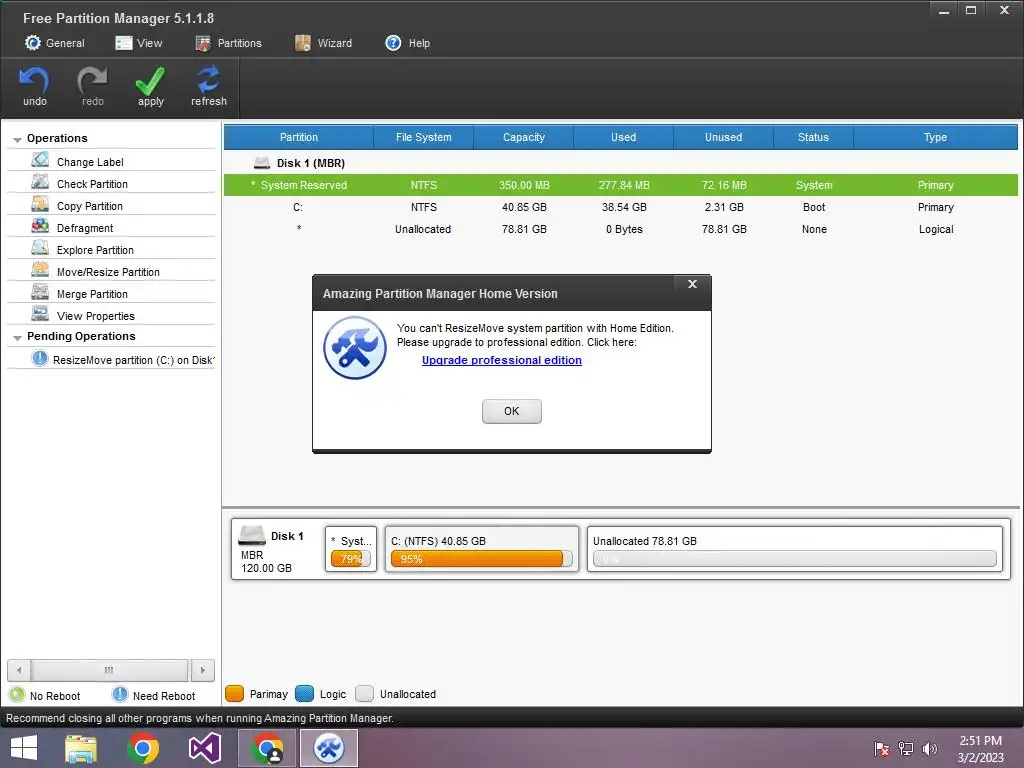Click the sidebar horizontal scrollbar thumb
Image resolution: width=1024 pixels, height=768 pixels.
109,670
